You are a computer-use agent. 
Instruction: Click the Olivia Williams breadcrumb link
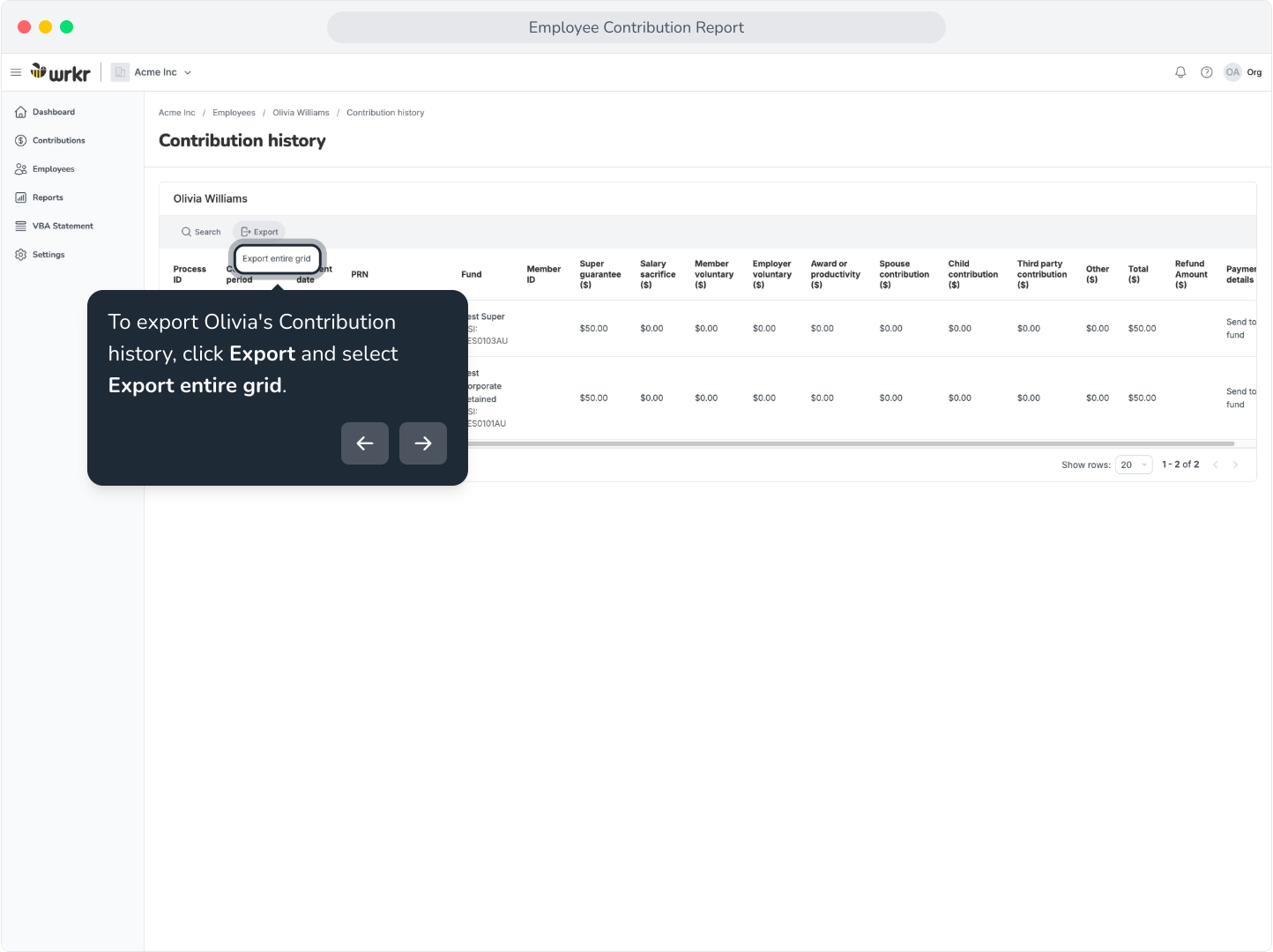301,113
